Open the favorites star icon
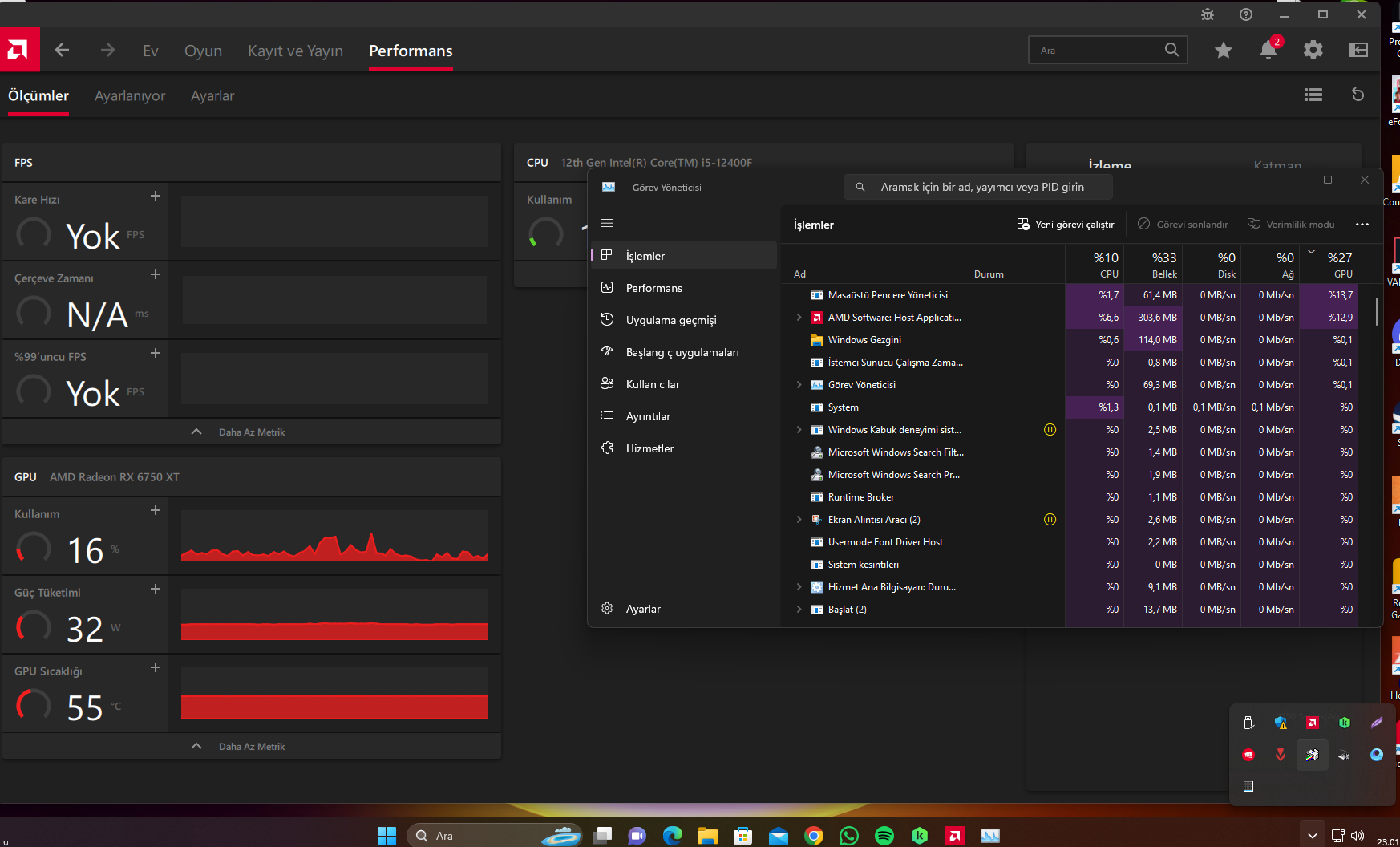 1223,51
